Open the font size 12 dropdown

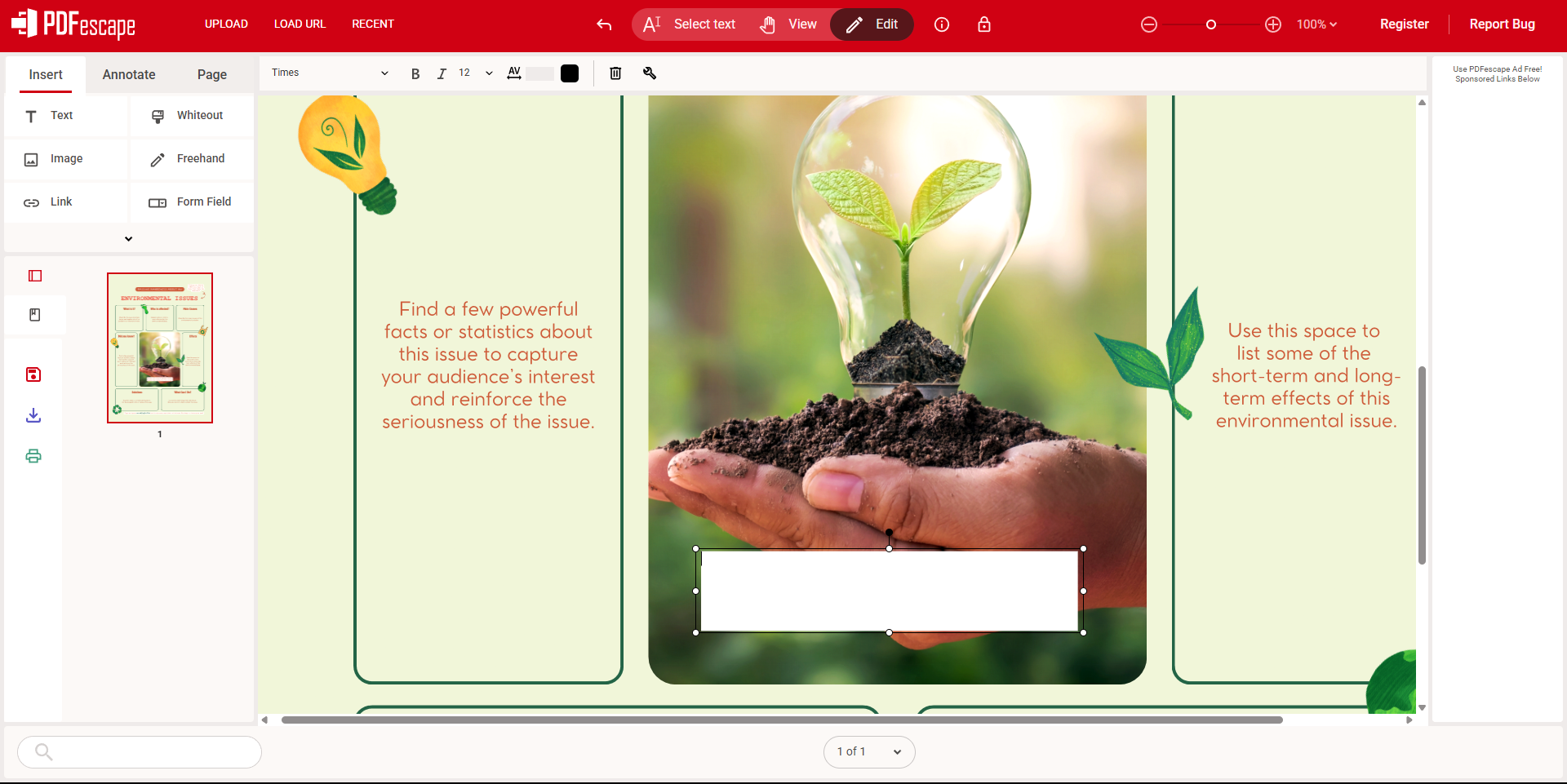pos(475,73)
